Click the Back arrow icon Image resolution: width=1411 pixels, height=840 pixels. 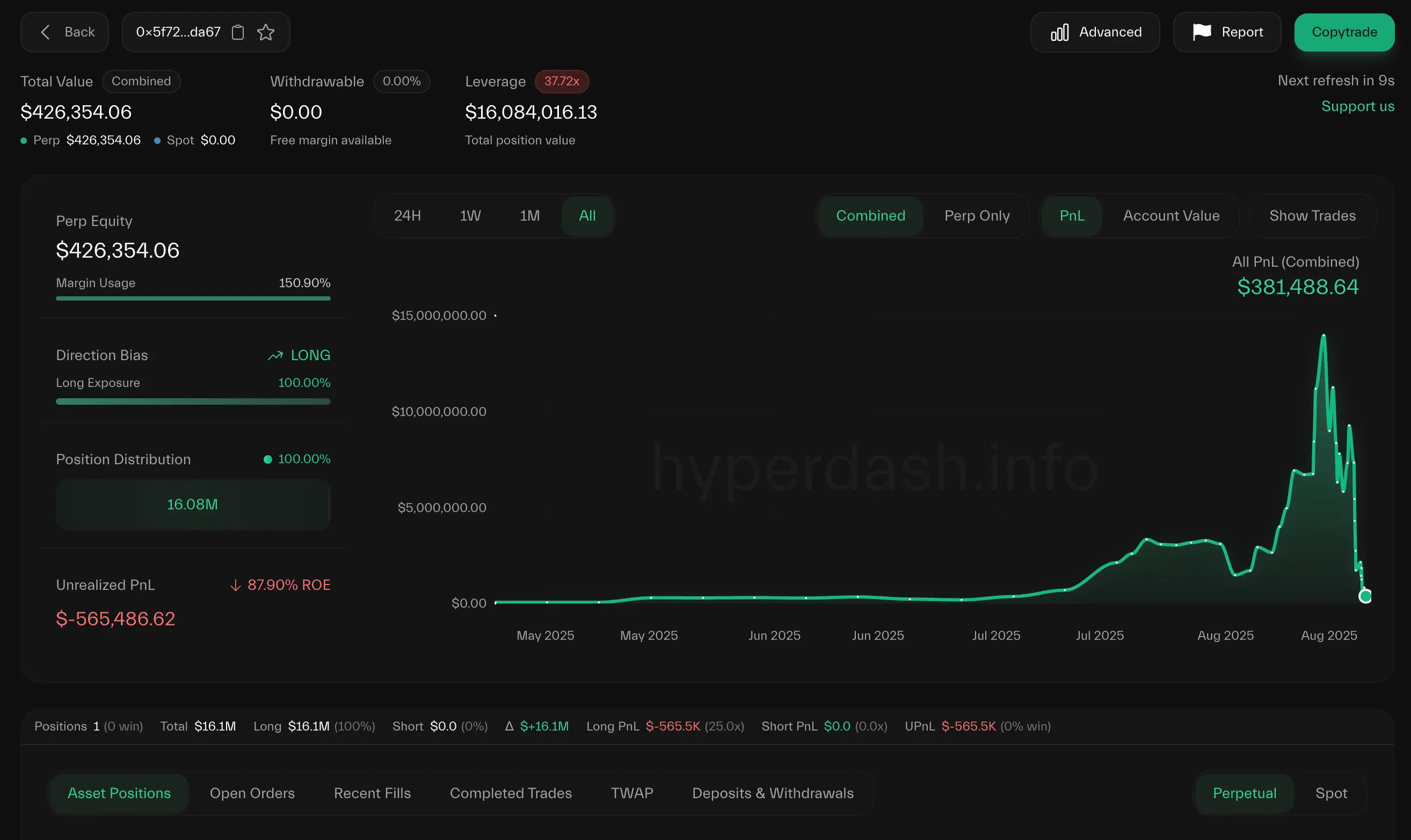[x=45, y=32]
